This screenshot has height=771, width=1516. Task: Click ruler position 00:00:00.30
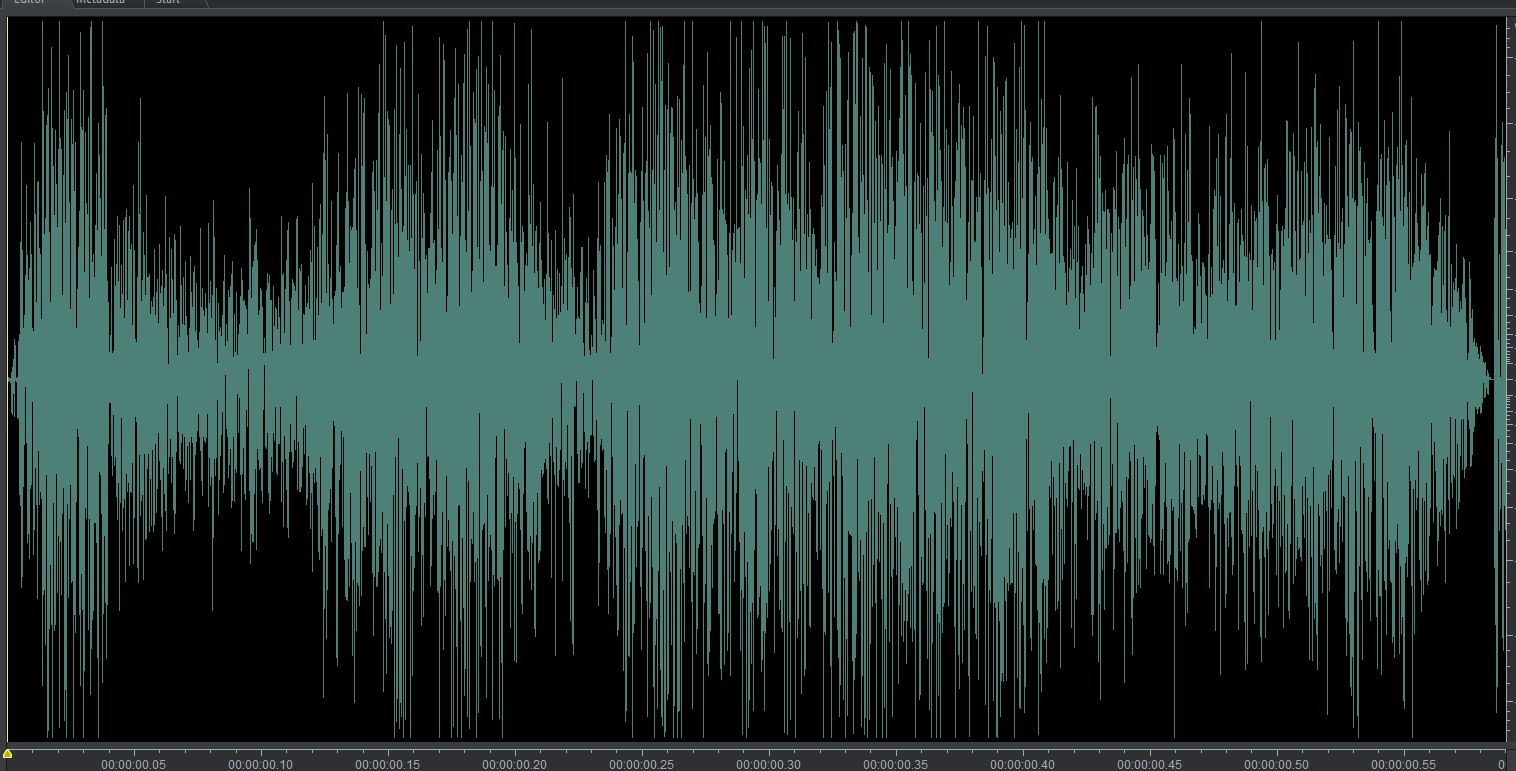click(768, 764)
